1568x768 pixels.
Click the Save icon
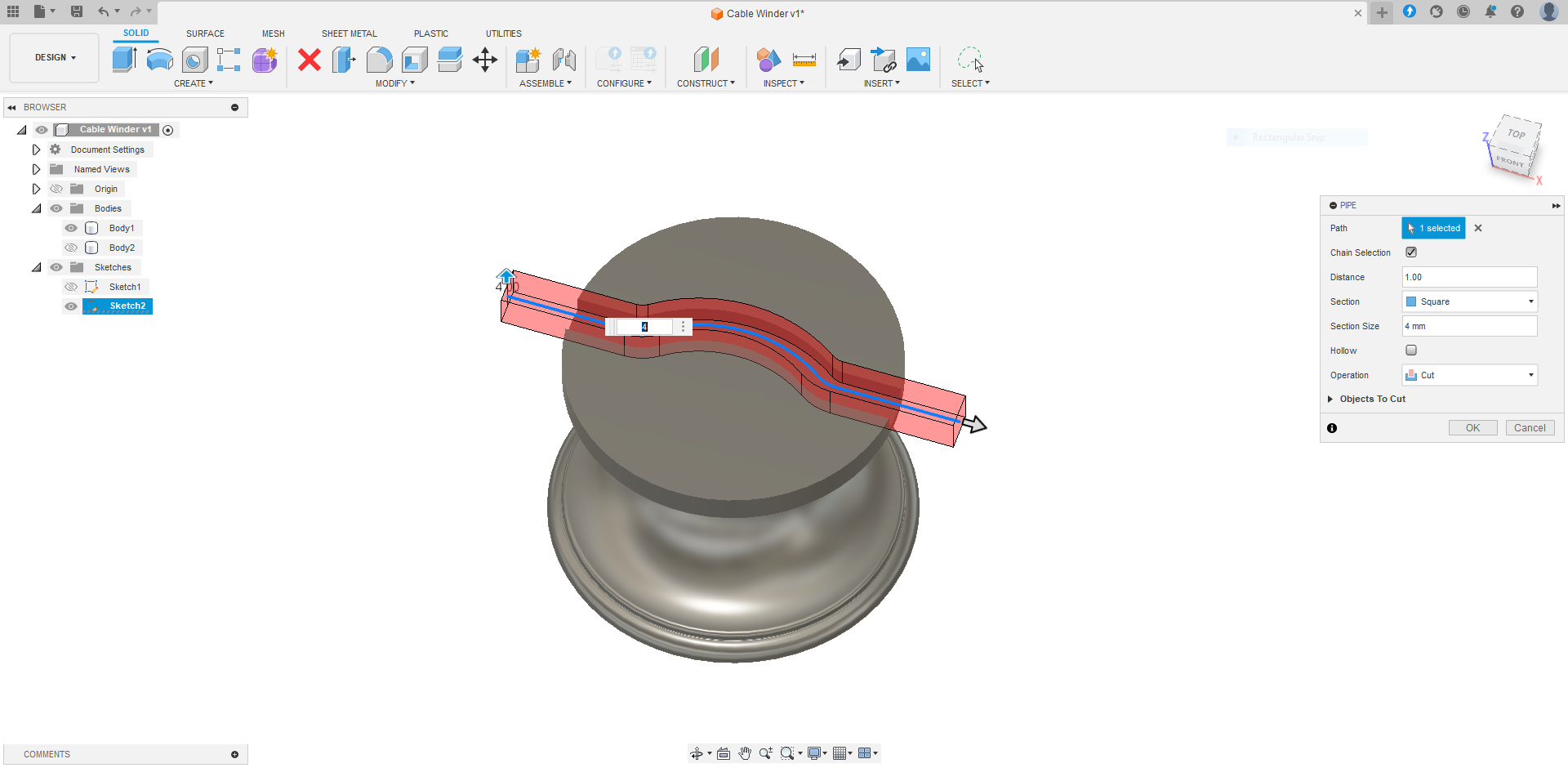[77, 11]
